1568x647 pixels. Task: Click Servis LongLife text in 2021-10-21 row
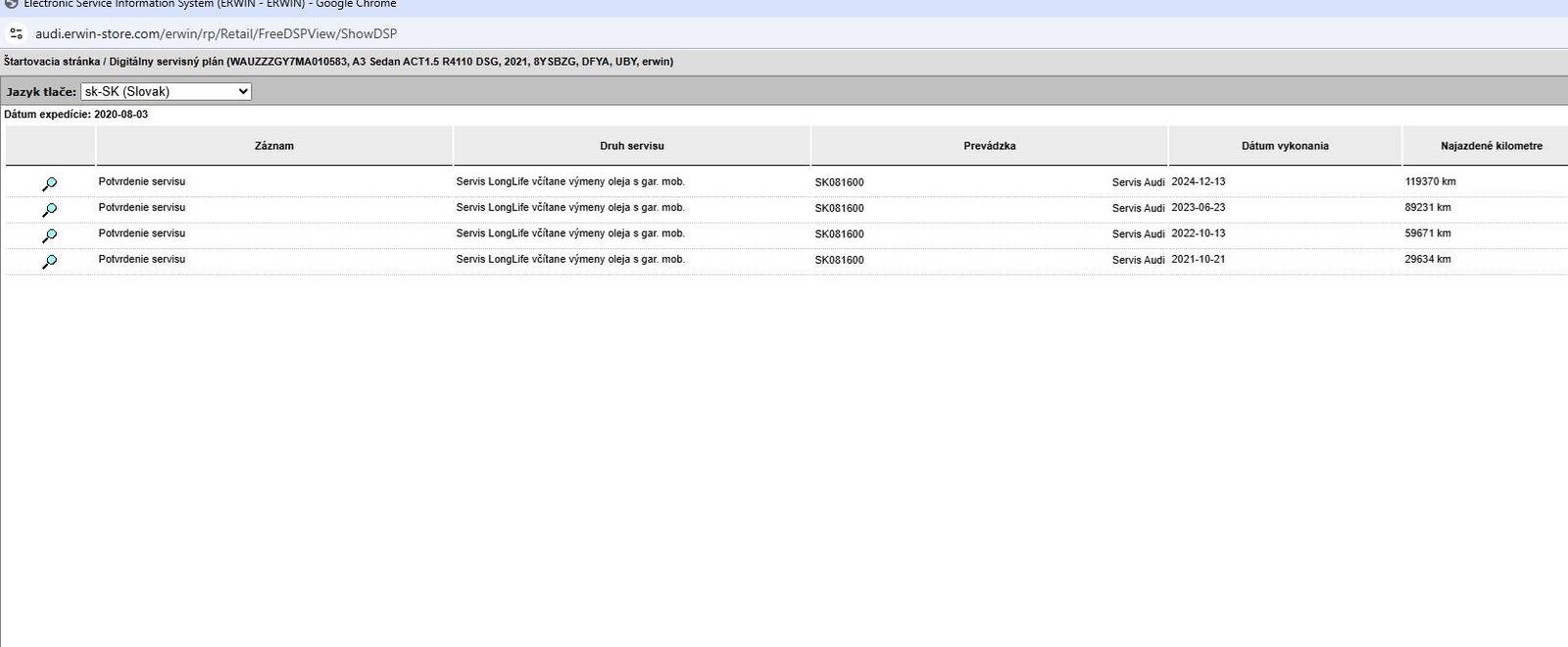[x=570, y=259]
